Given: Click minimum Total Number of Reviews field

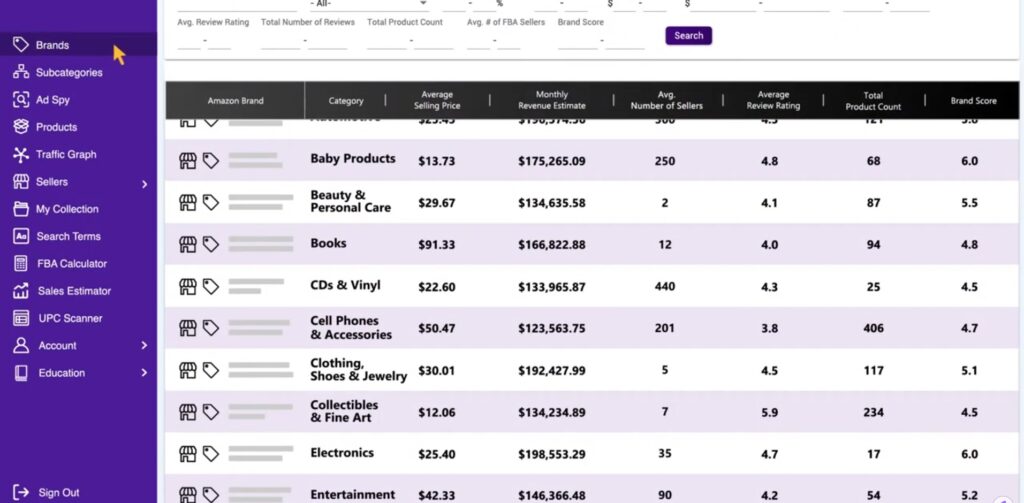Looking at the screenshot, I should pyautogui.click(x=280, y=41).
